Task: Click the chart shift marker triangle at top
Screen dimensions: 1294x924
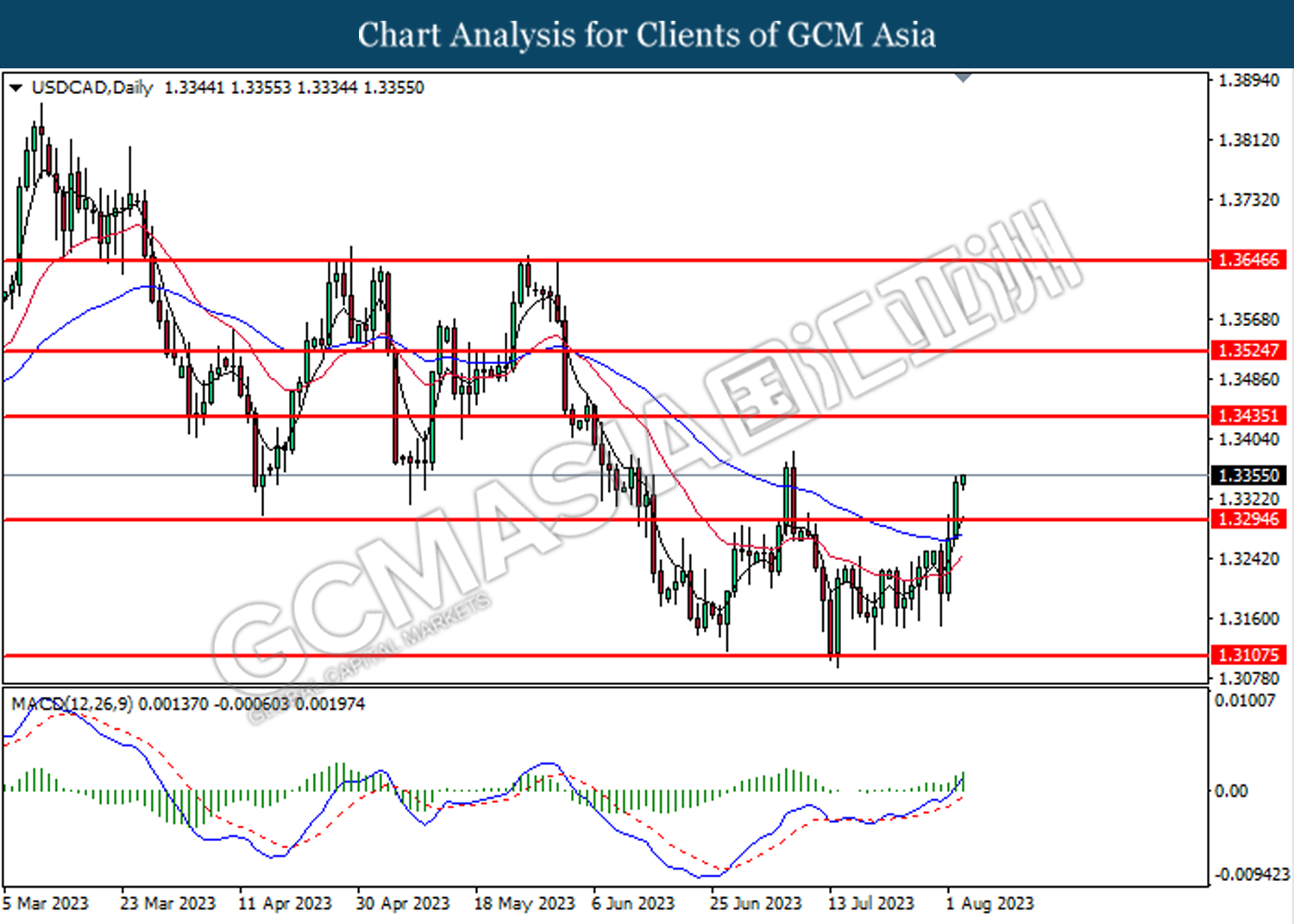Action: [x=964, y=79]
